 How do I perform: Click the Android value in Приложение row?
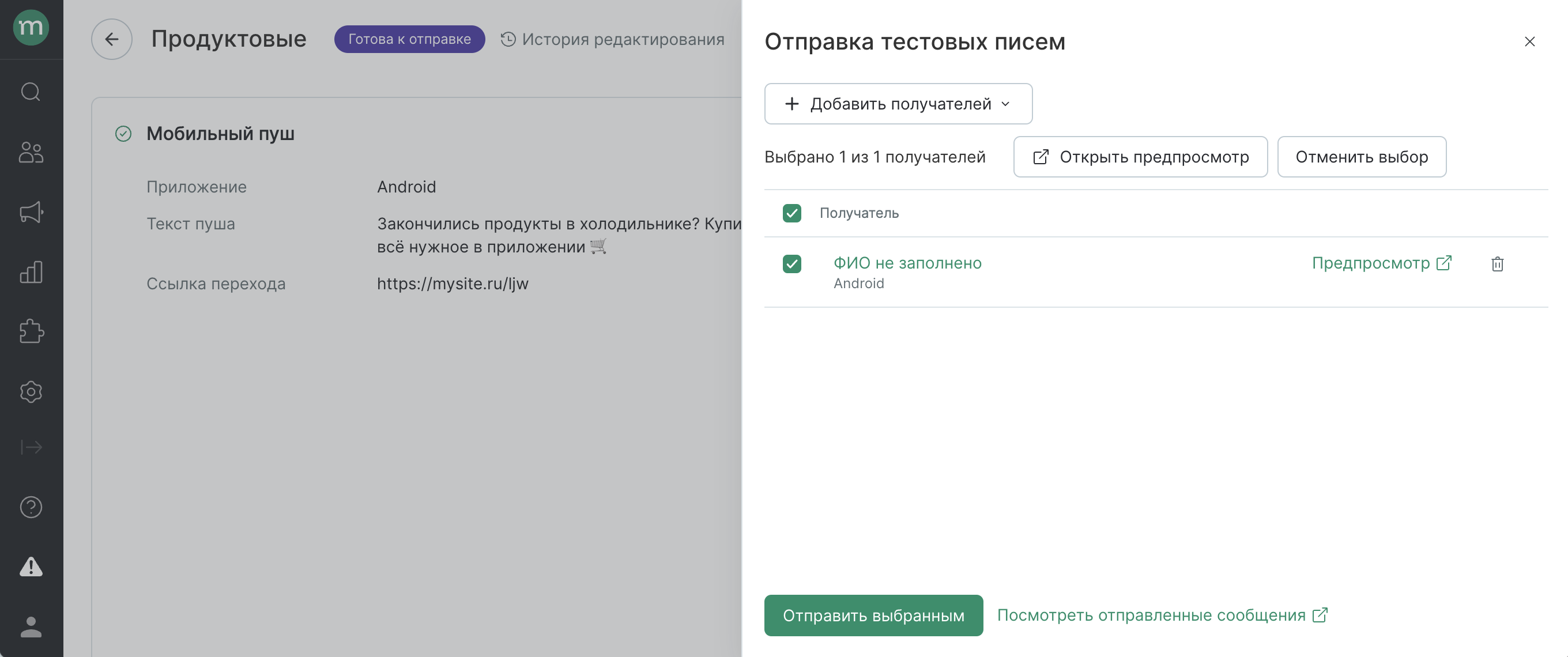click(406, 187)
